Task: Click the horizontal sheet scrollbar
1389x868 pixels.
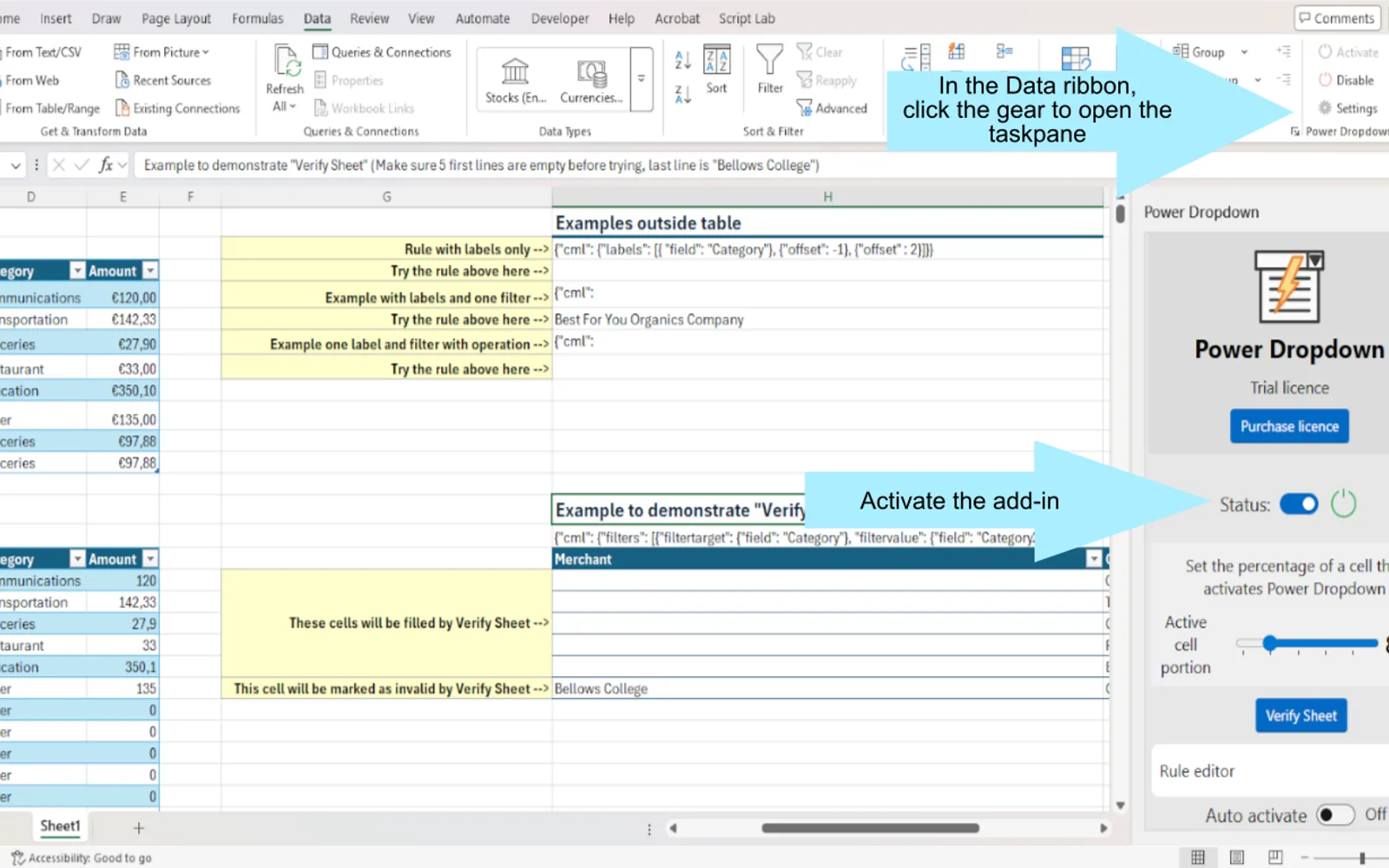Action: [x=871, y=828]
